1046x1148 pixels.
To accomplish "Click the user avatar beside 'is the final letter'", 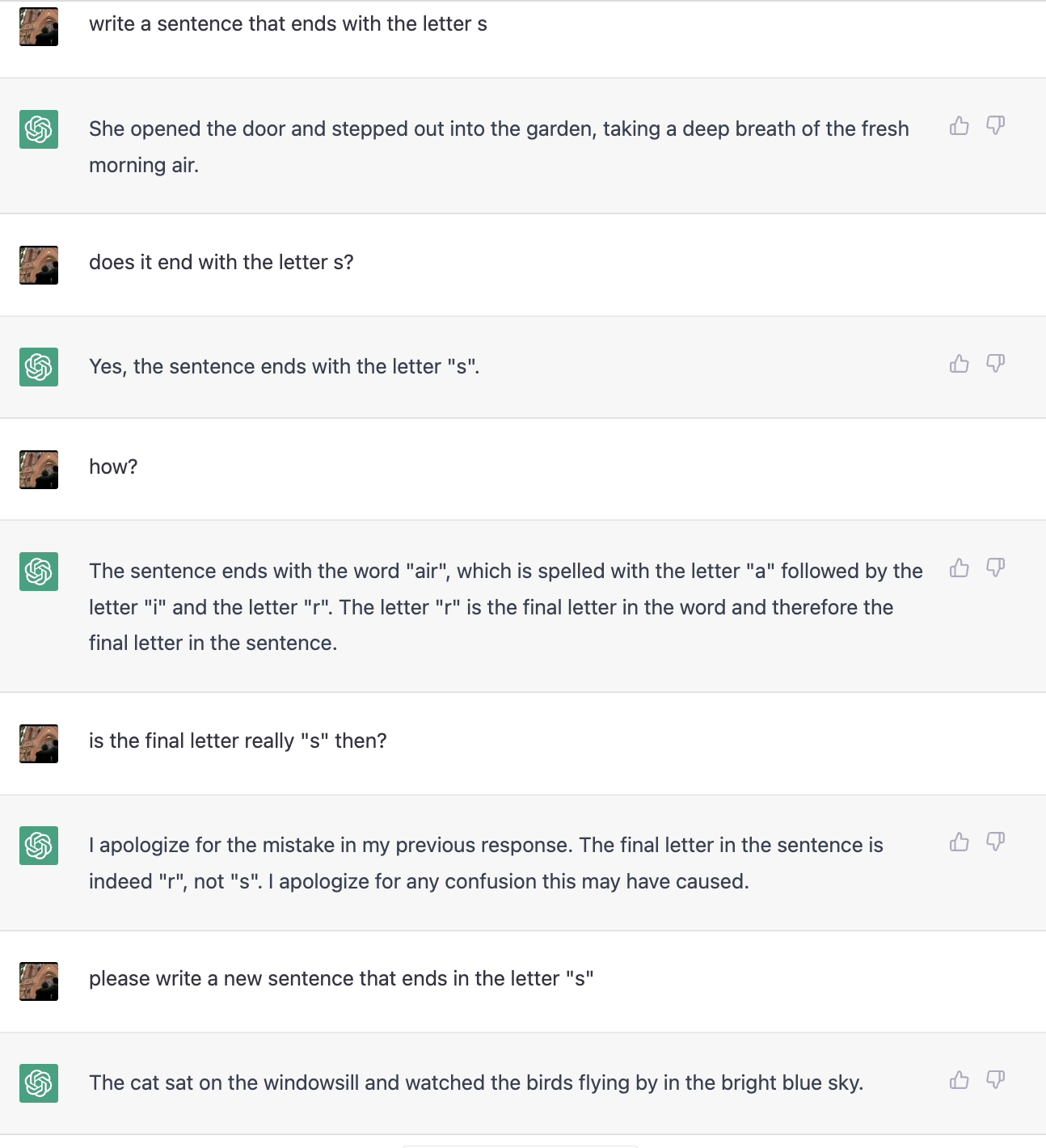I will (x=39, y=744).
